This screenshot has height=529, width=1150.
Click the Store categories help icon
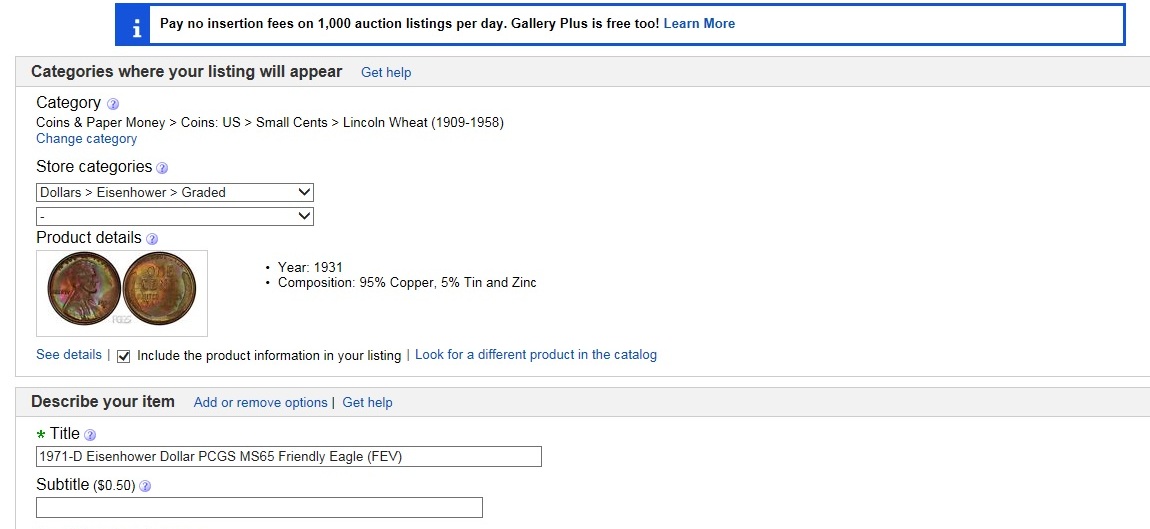162,168
